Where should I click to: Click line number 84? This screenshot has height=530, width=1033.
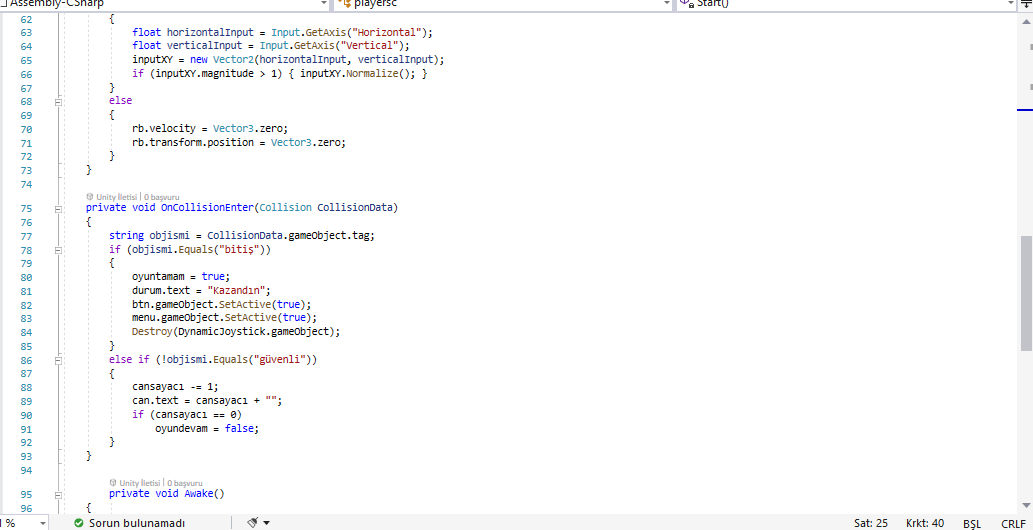click(x=26, y=332)
